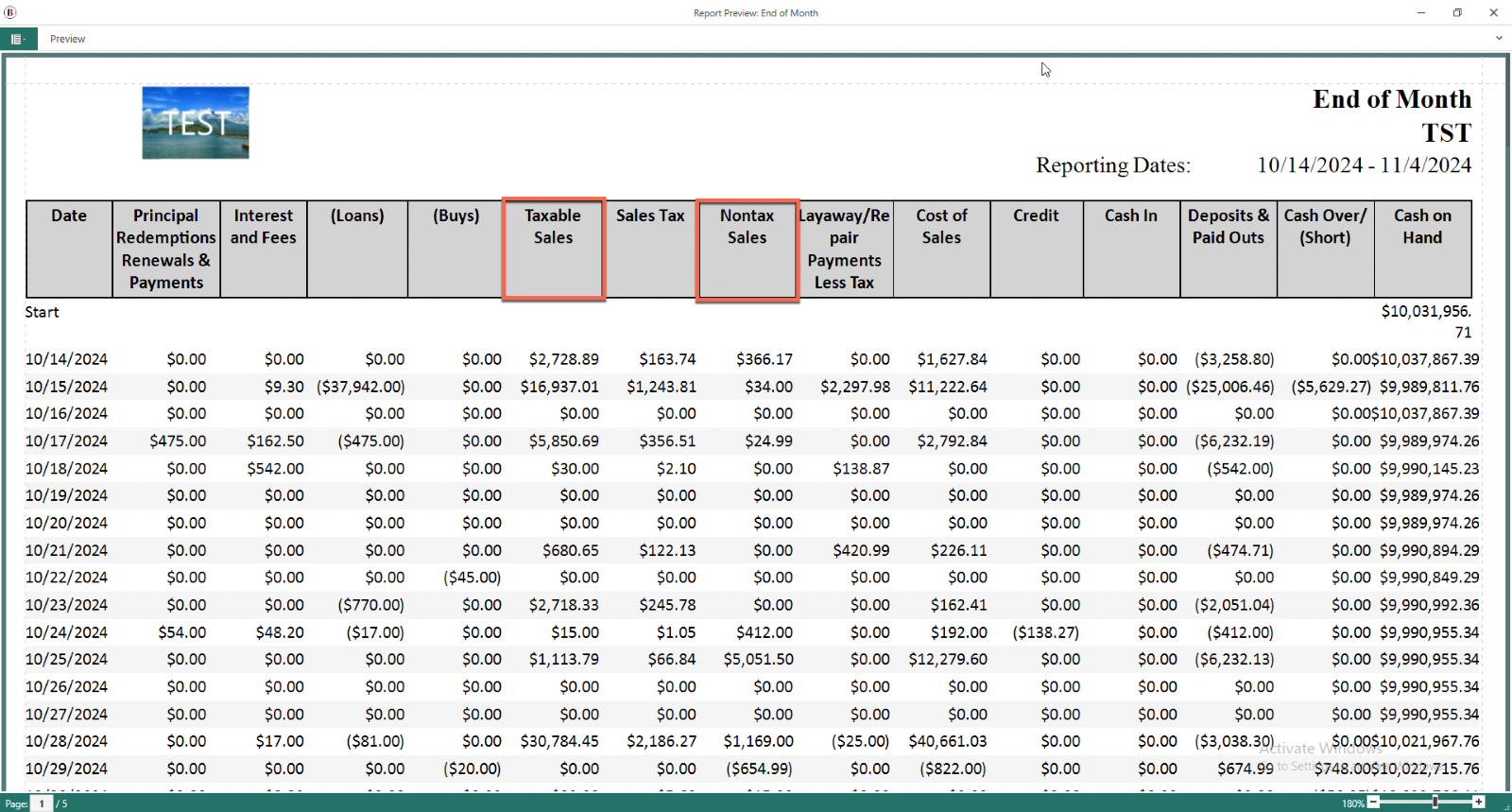Click the ($138.27) credit value
Image resolution: width=1512 pixels, height=812 pixels.
[1046, 631]
